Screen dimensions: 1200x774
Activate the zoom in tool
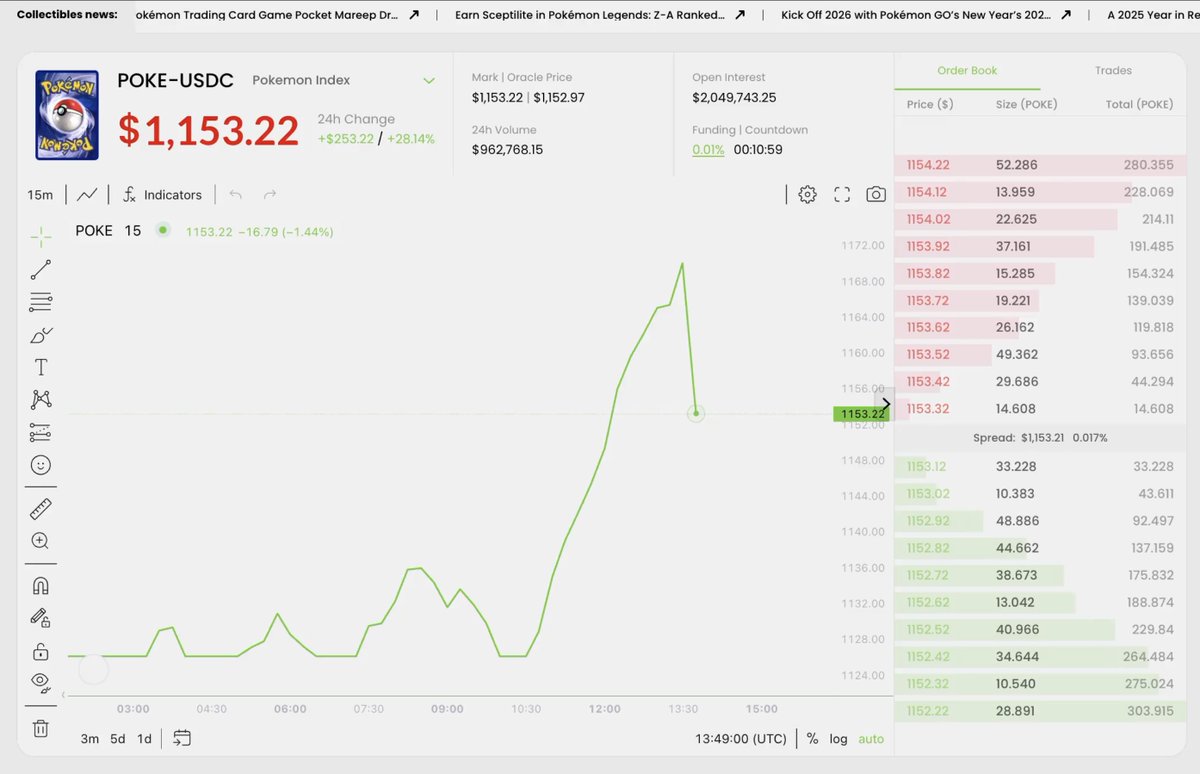coord(40,541)
